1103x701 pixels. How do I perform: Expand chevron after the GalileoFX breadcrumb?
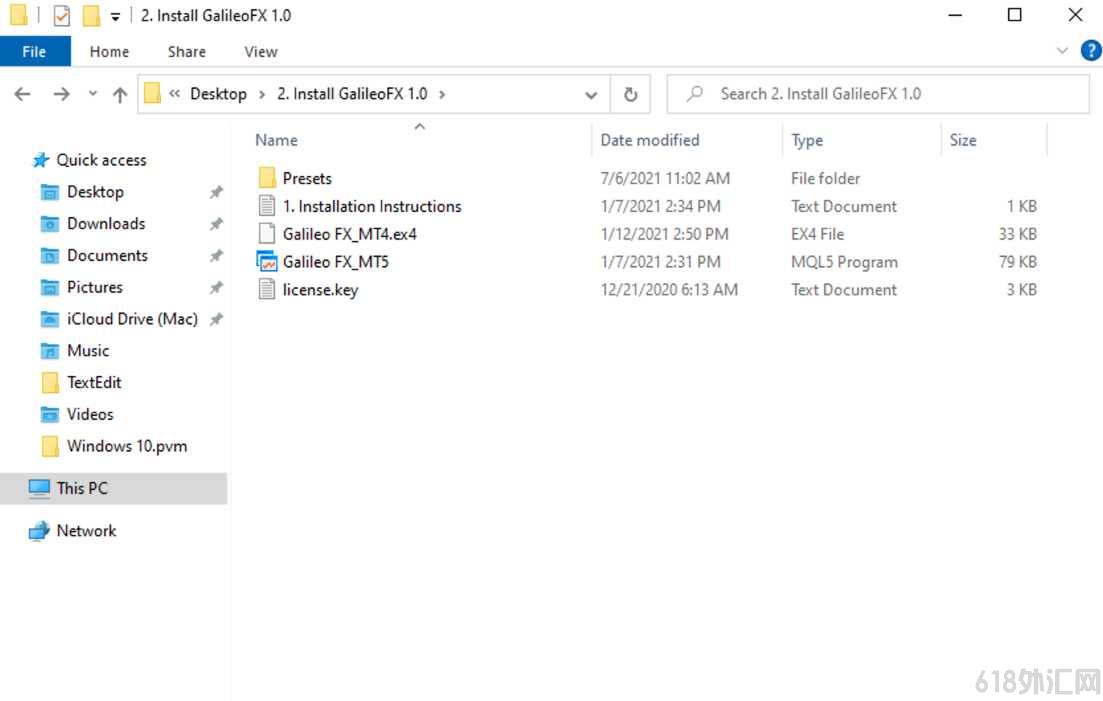pos(442,94)
